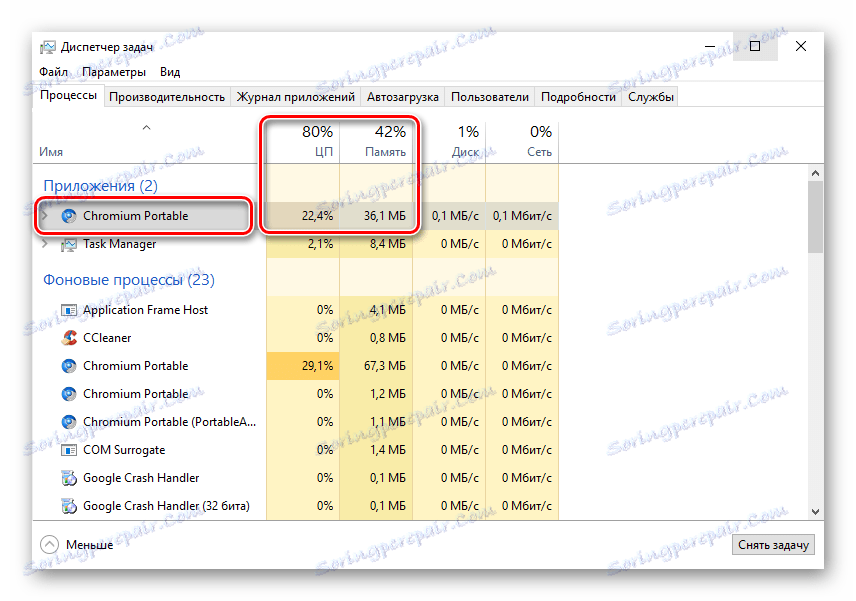Viewport: 856px width, 601px height.
Task: Maximize the Диспетчер задач window
Action: 755,46
